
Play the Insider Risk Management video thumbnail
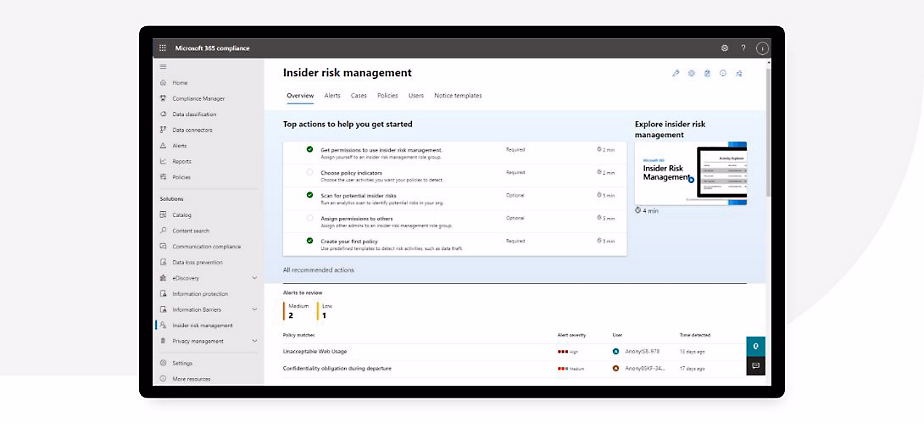click(x=690, y=173)
